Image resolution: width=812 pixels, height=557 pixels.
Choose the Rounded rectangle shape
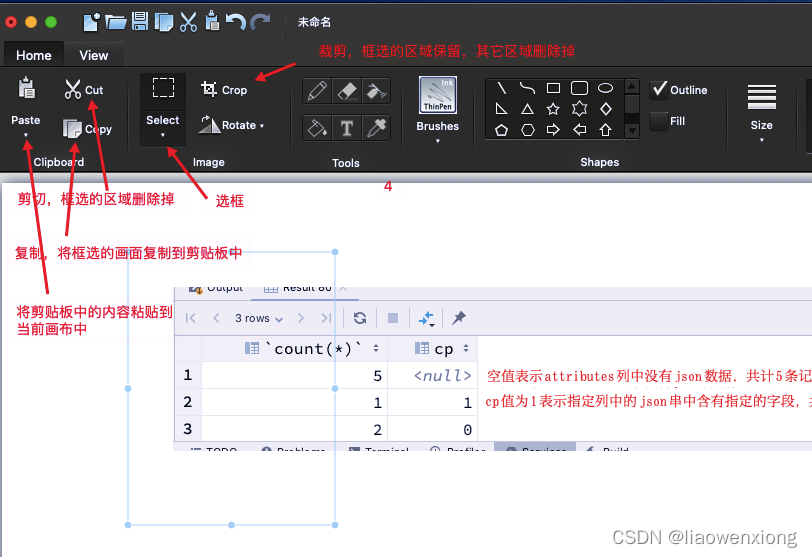[x=579, y=88]
